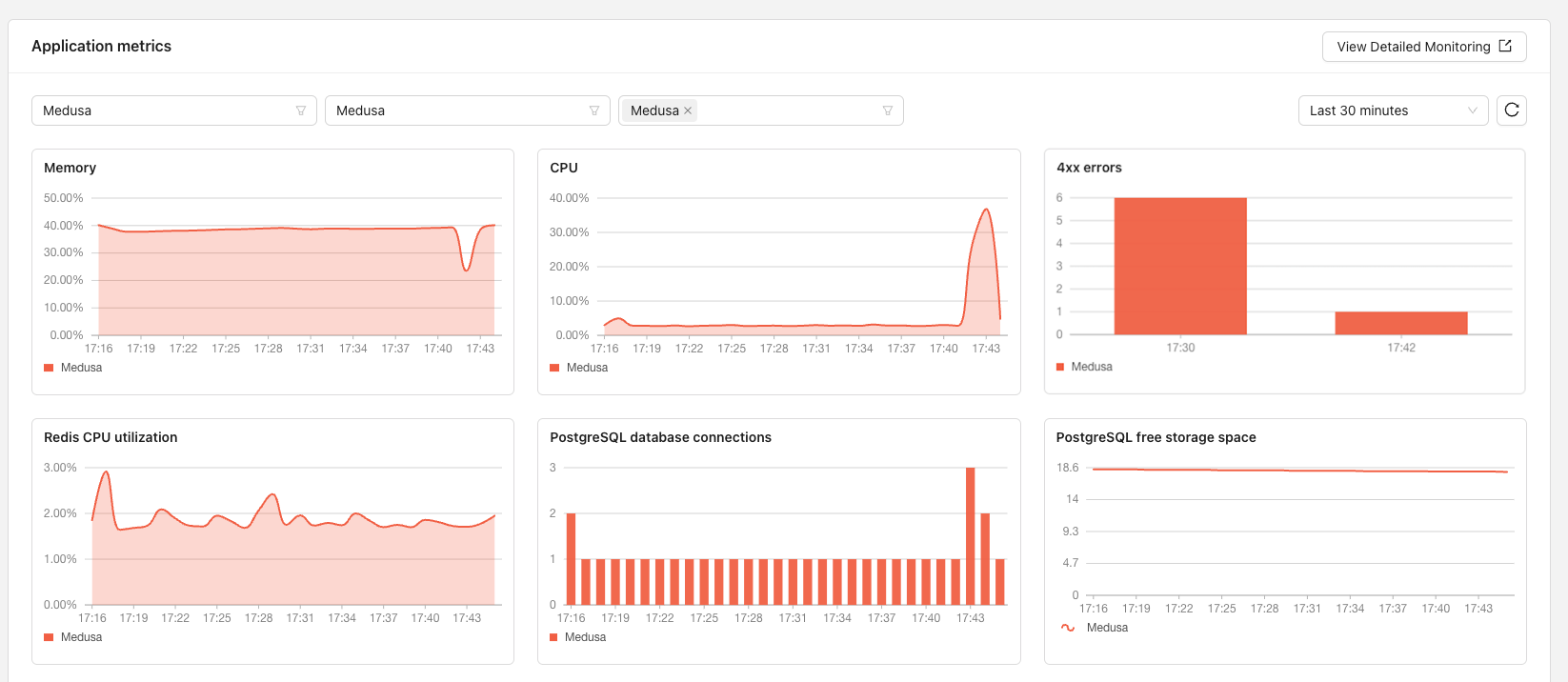
Task: Remove the Medusa tag from third filter
Action: point(688,110)
